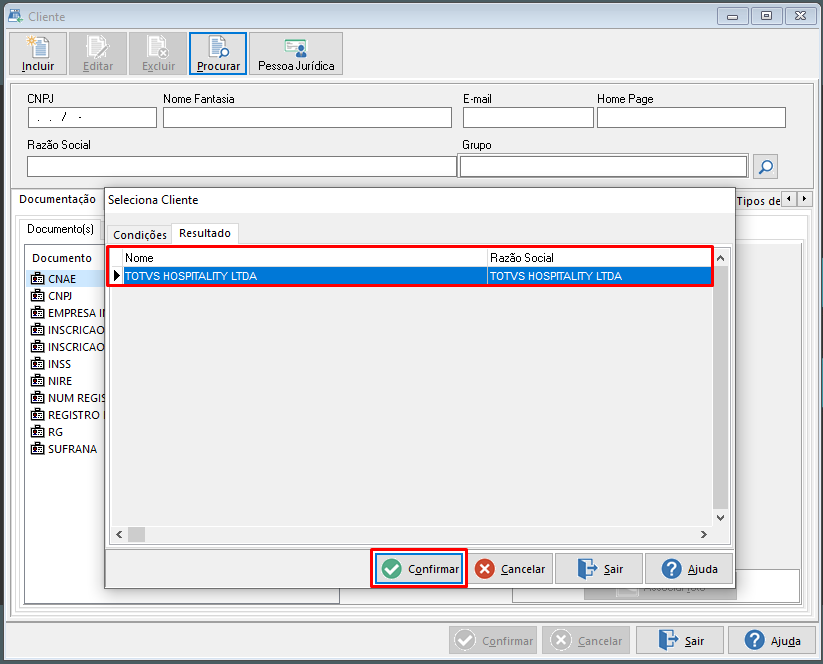Viewport: 823px width, 664px height.
Task: Click Sair at bottom of Cliente window
Action: pos(680,640)
